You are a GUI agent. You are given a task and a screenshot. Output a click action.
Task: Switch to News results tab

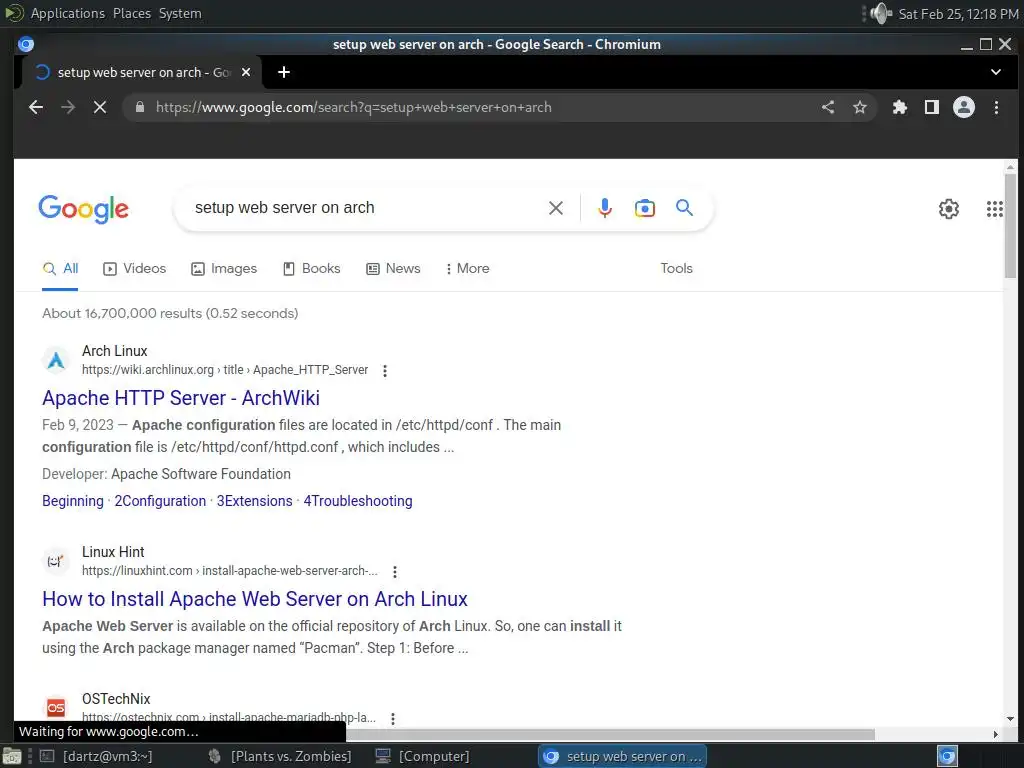[393, 268]
